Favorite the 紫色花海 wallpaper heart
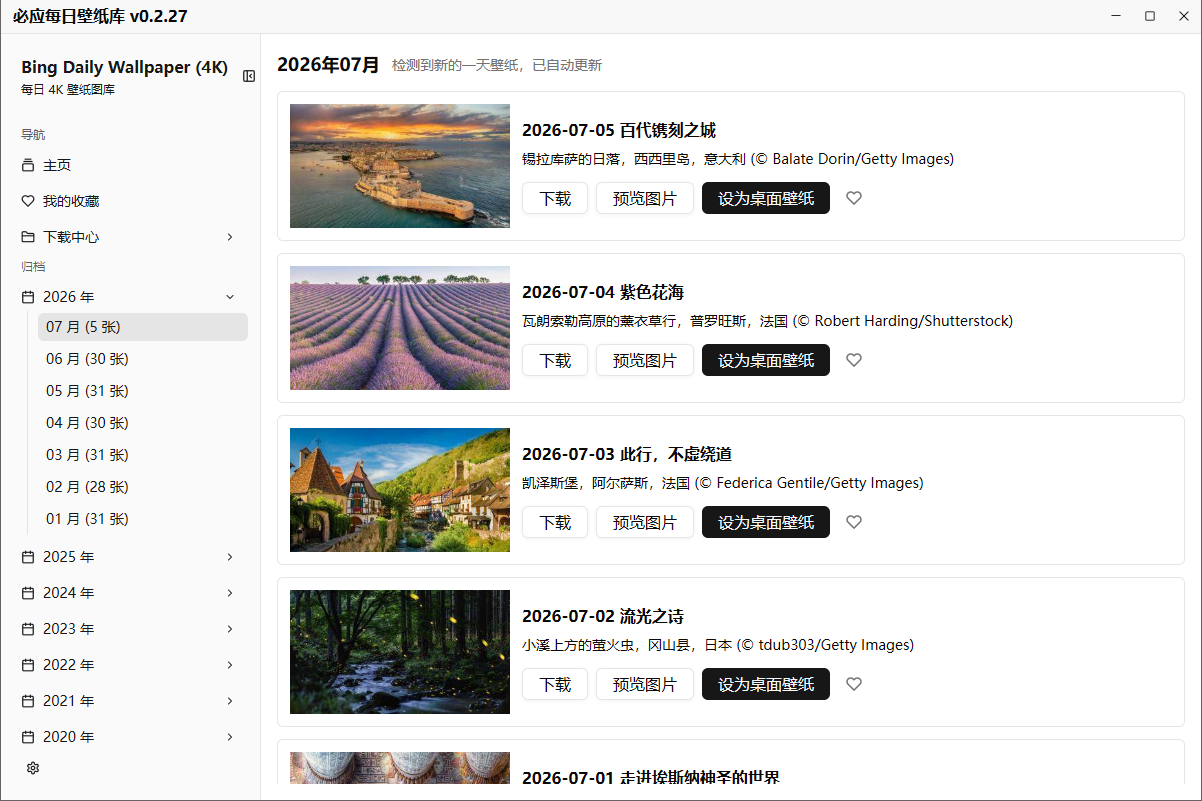The image size is (1202, 801). coord(854,360)
